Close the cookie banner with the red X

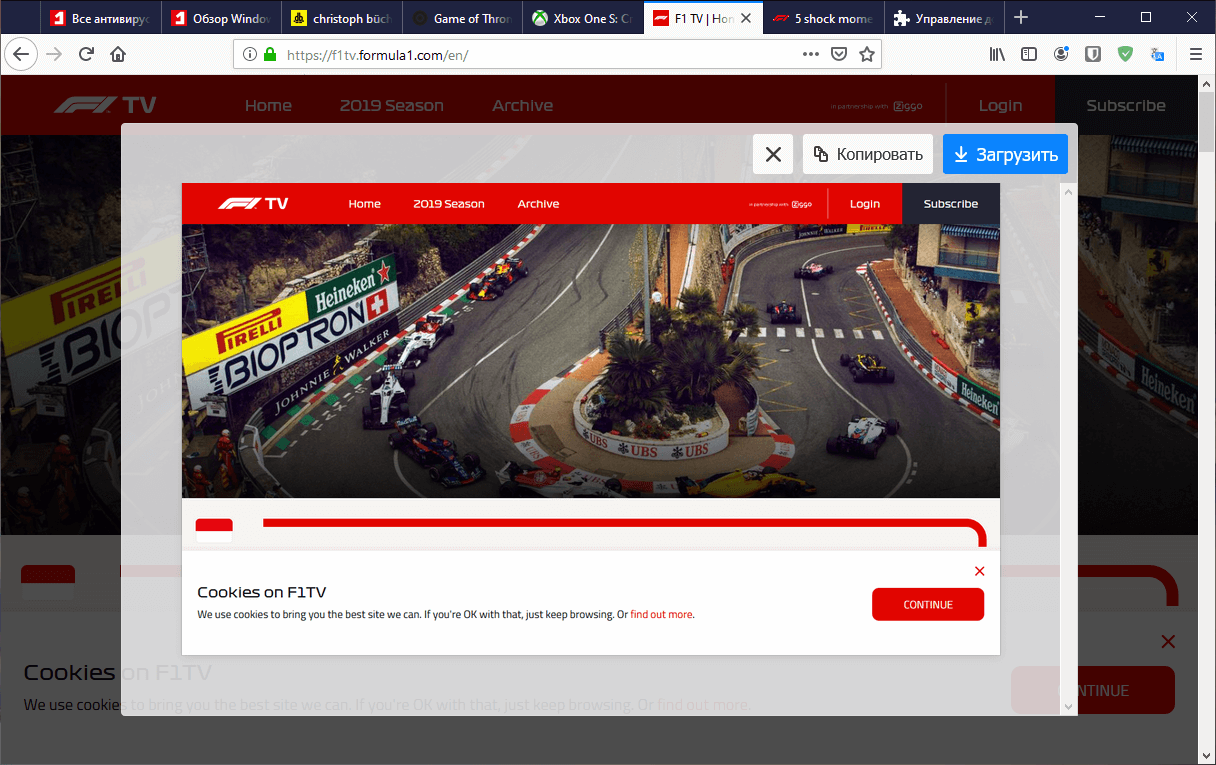[979, 571]
